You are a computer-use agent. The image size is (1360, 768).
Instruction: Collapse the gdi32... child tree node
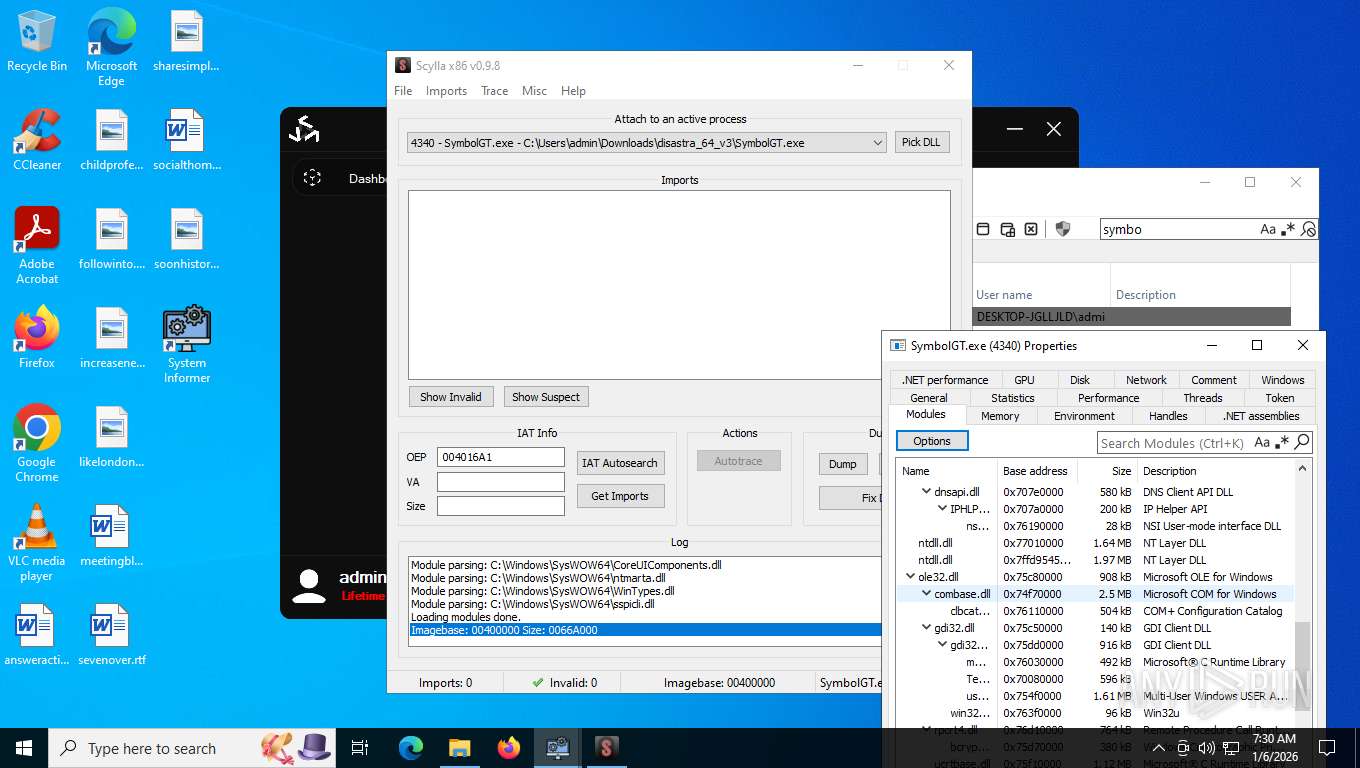coord(942,645)
